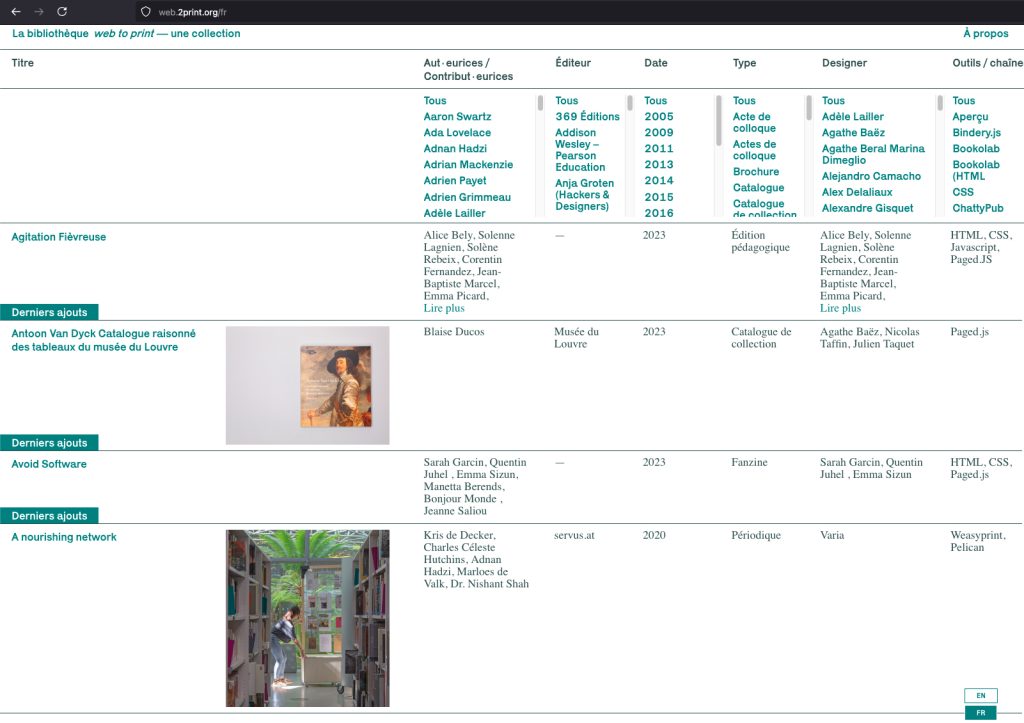Sort by the Titre column header

point(23,63)
